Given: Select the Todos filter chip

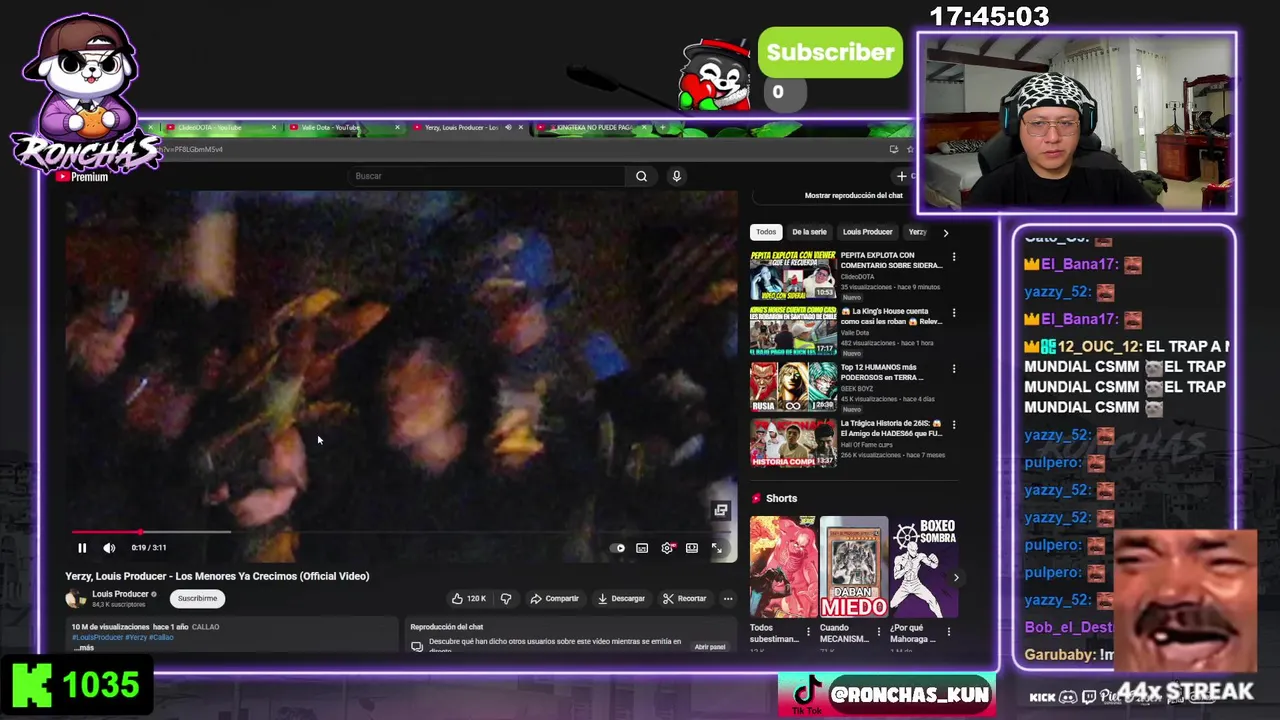Looking at the screenshot, I should (x=766, y=232).
